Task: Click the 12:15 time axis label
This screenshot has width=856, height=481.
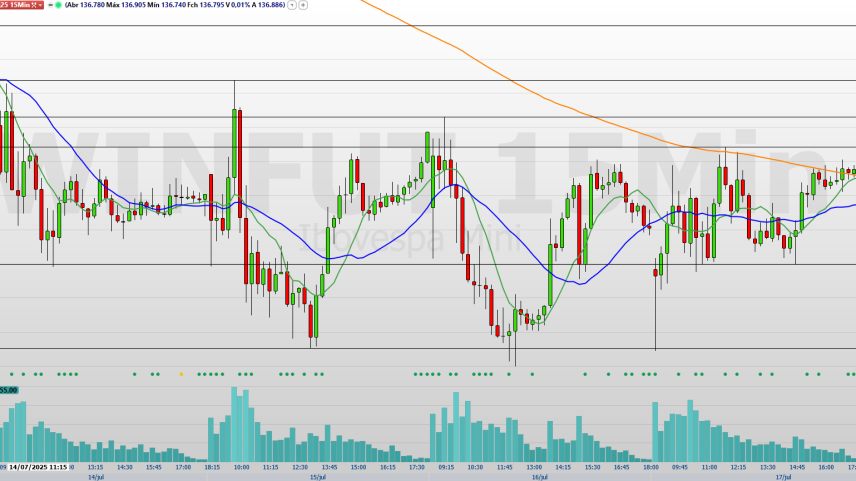Action: 738,467
